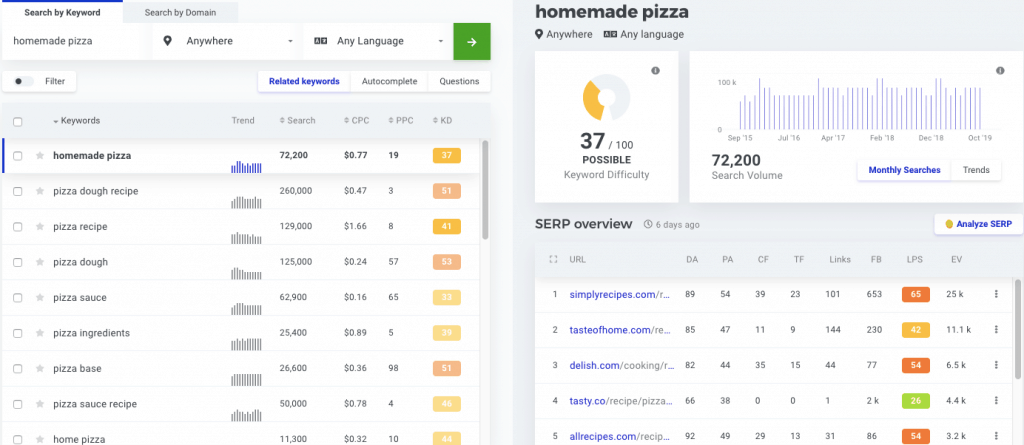This screenshot has height=445, width=1024.
Task: Show Trends chart
Action: coord(976,170)
